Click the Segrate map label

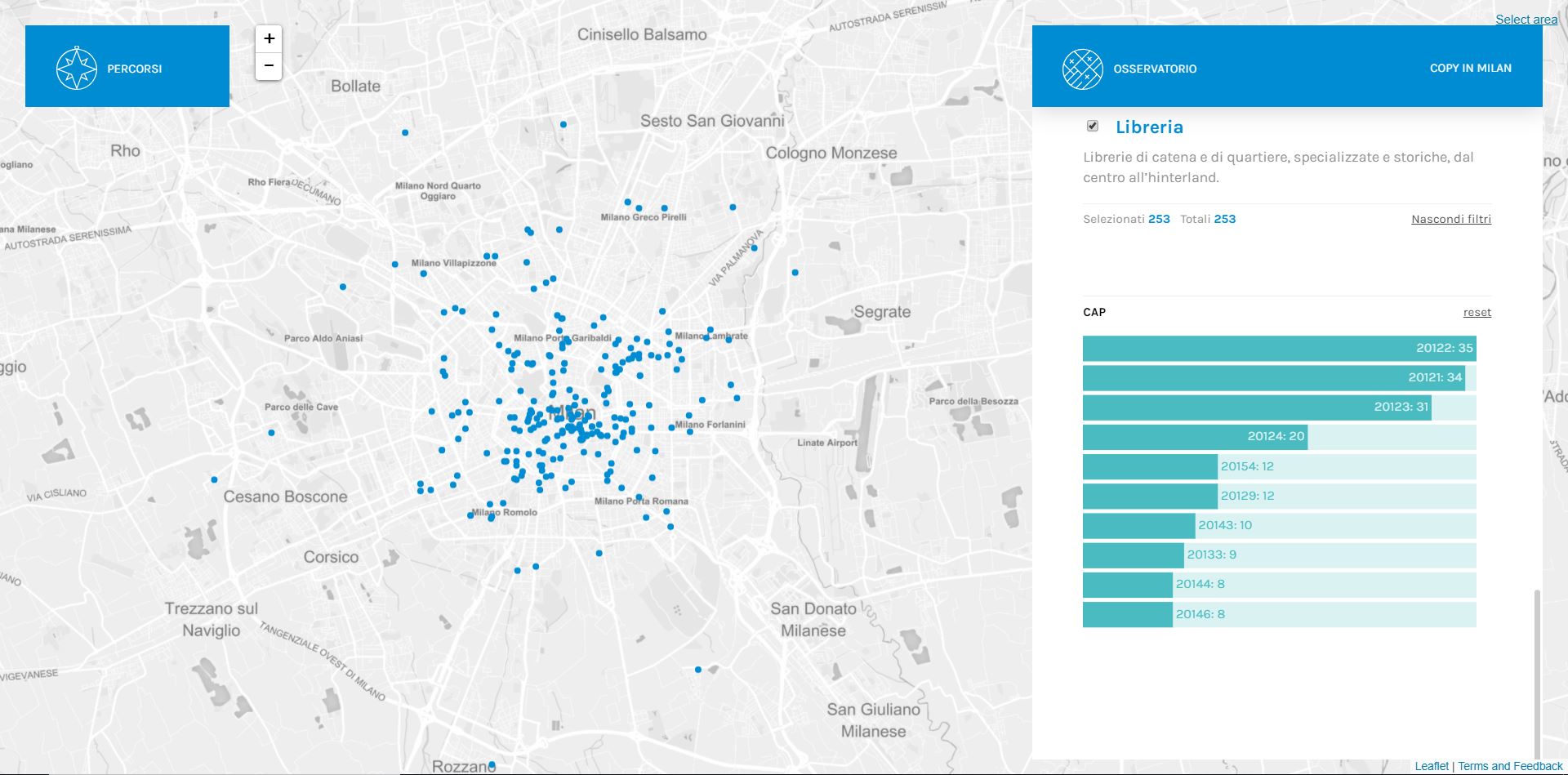coord(882,312)
